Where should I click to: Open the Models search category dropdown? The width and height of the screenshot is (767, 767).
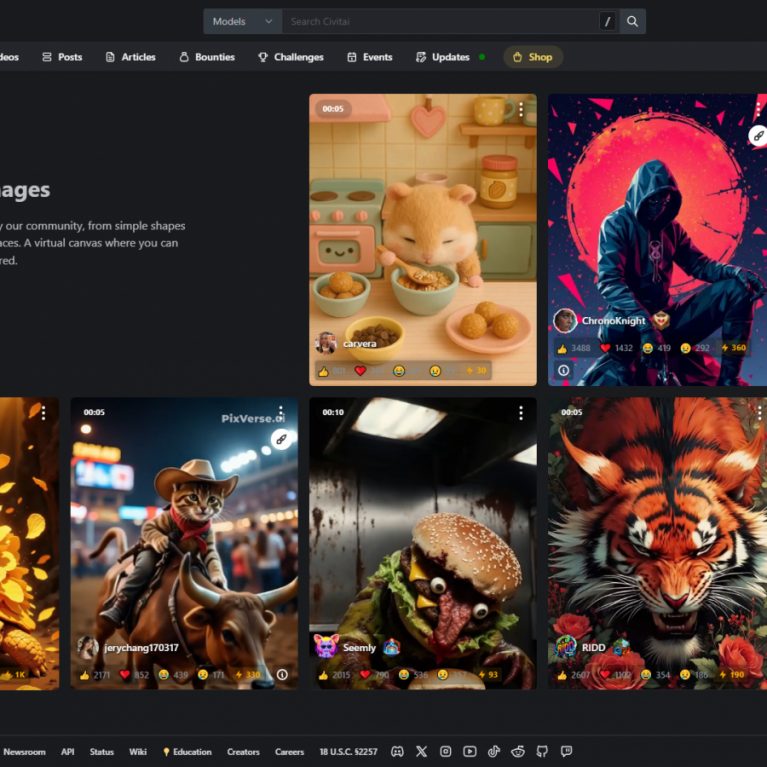pos(242,22)
